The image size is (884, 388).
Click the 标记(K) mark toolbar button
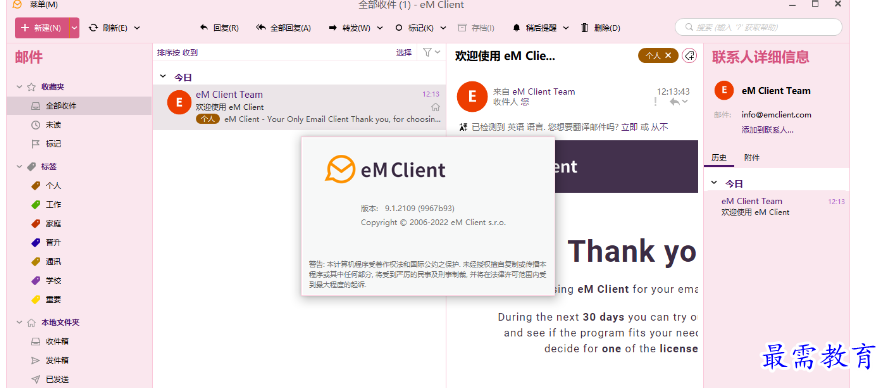pos(414,28)
